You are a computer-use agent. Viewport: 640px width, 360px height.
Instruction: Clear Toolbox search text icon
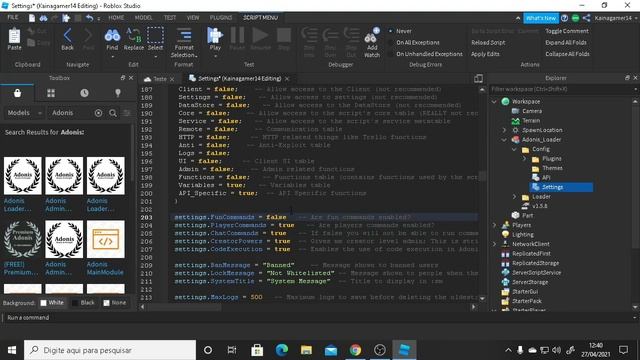click(x=98, y=113)
